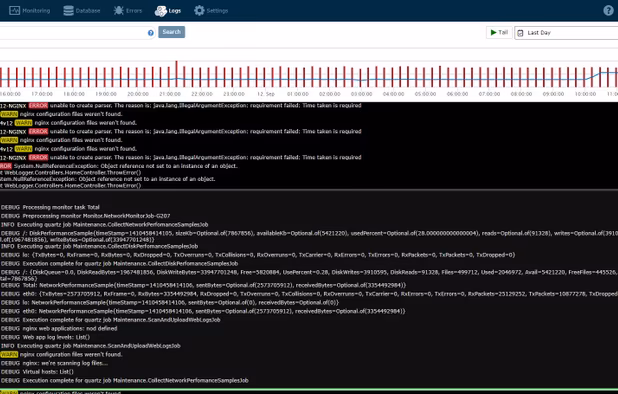Select 'DEBUG /: DiskPerformanceSample' log line
The height and width of the screenshot is (394, 618).
pyautogui.click(x=309, y=236)
